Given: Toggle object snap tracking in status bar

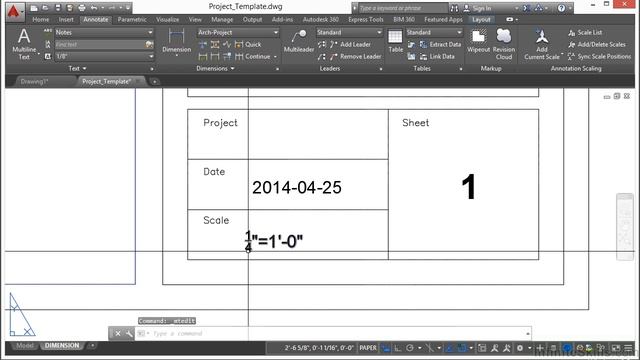Looking at the screenshot, I should pyautogui.click(x=449, y=348).
